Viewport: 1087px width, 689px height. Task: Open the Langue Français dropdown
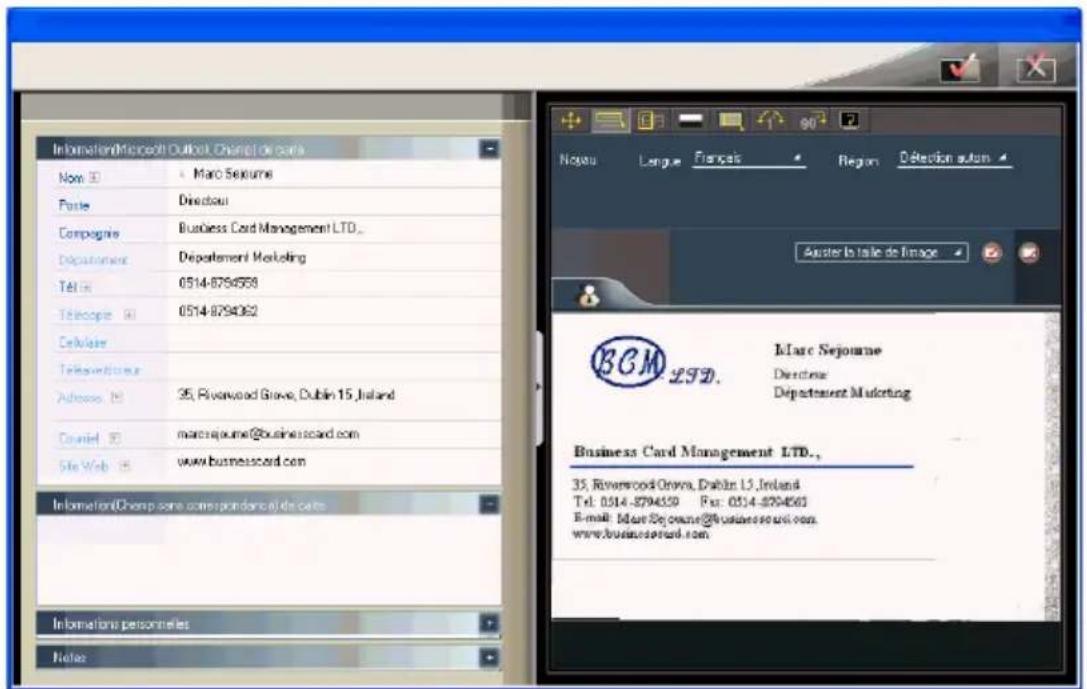749,159
